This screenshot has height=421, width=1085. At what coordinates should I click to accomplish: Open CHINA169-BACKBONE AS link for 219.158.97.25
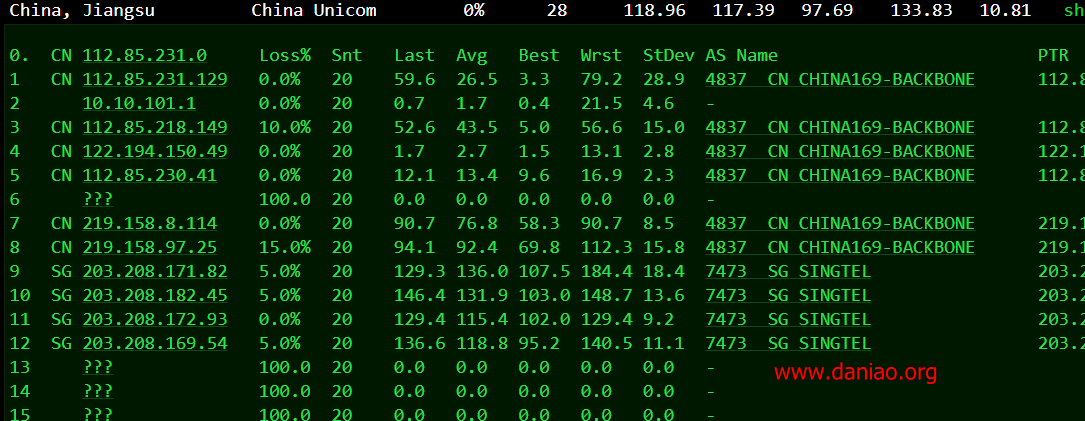(840, 248)
